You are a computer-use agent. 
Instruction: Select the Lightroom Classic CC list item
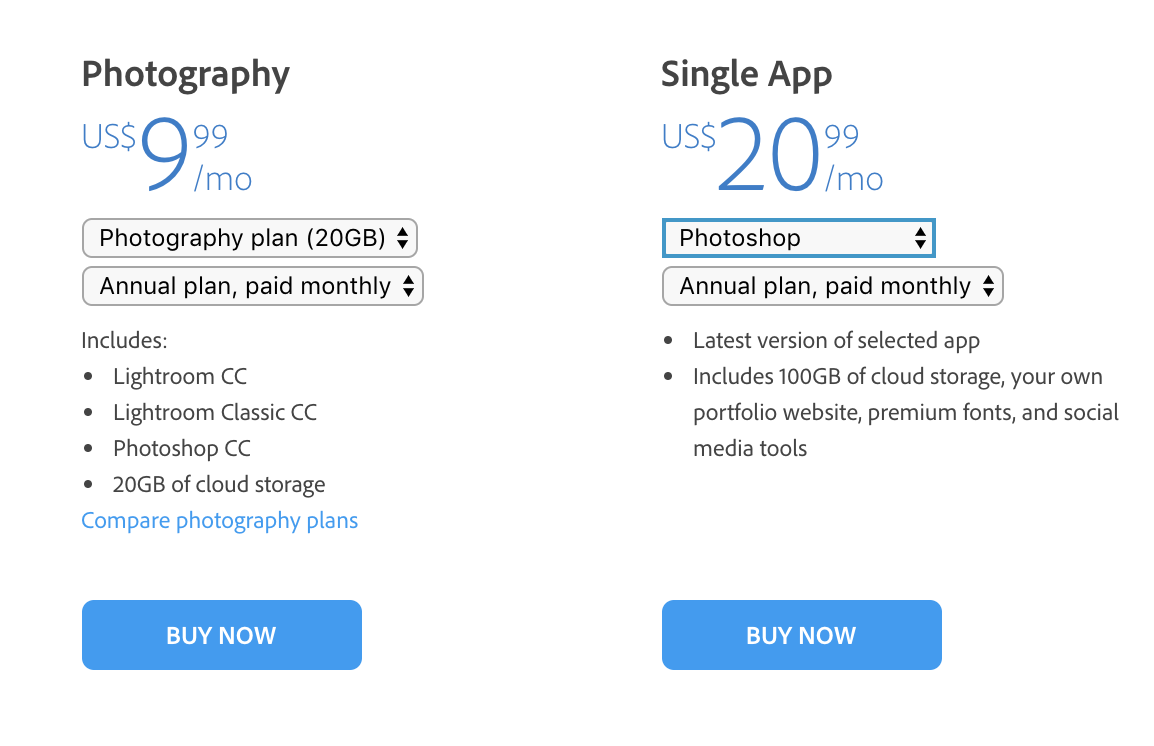tap(215, 413)
